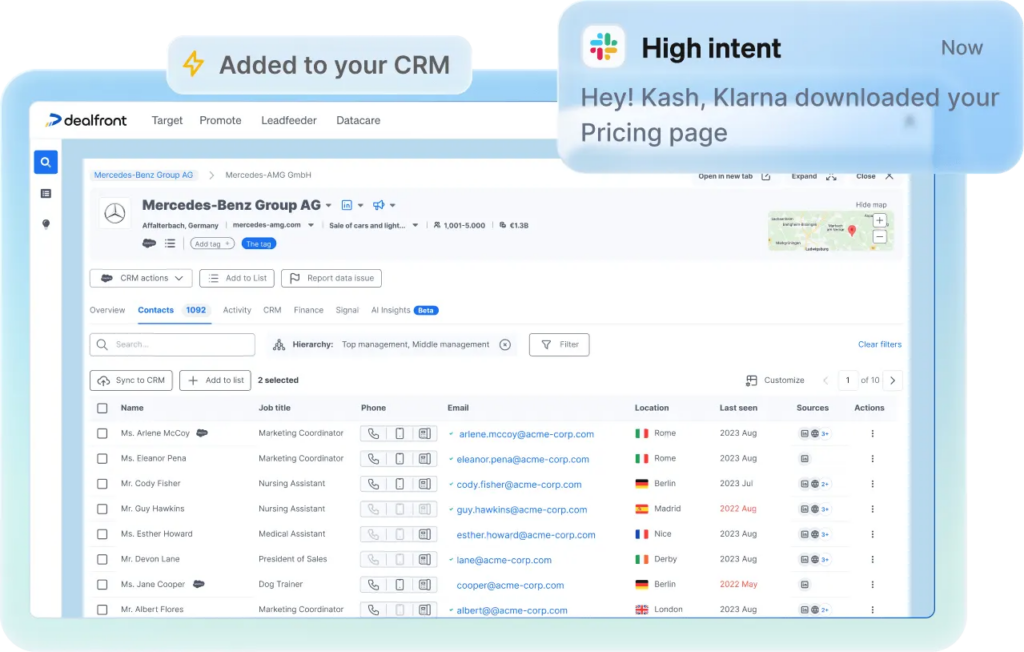Click the Dealfront logo
The height and width of the screenshot is (652, 1024).
point(88,119)
